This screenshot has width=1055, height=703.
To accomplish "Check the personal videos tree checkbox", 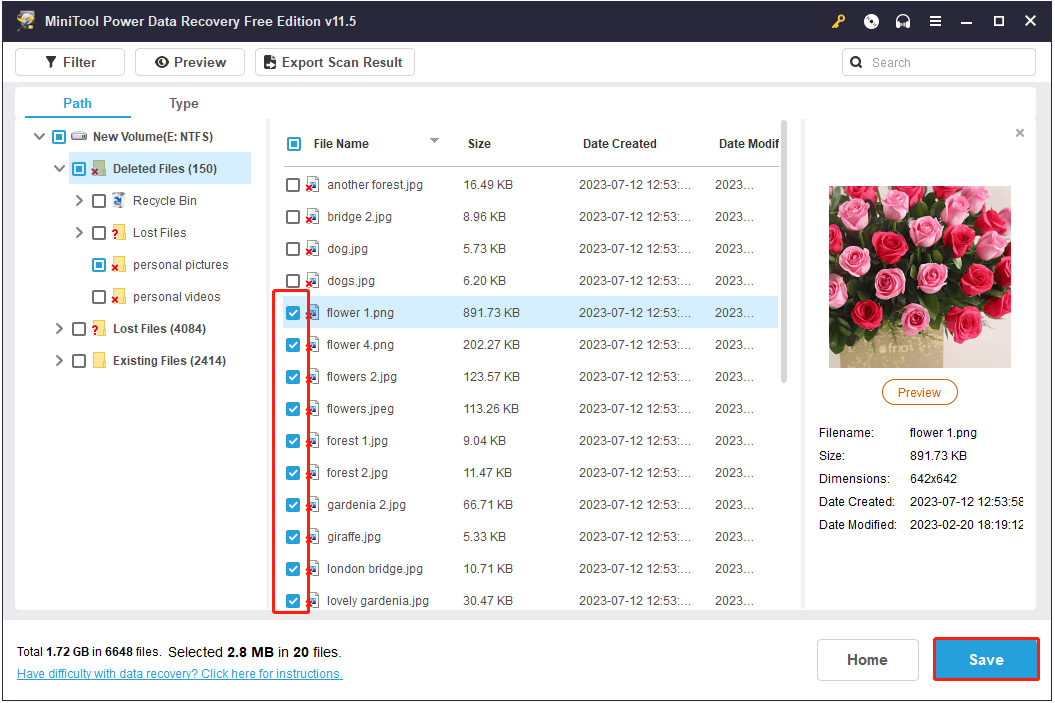I will [x=99, y=297].
